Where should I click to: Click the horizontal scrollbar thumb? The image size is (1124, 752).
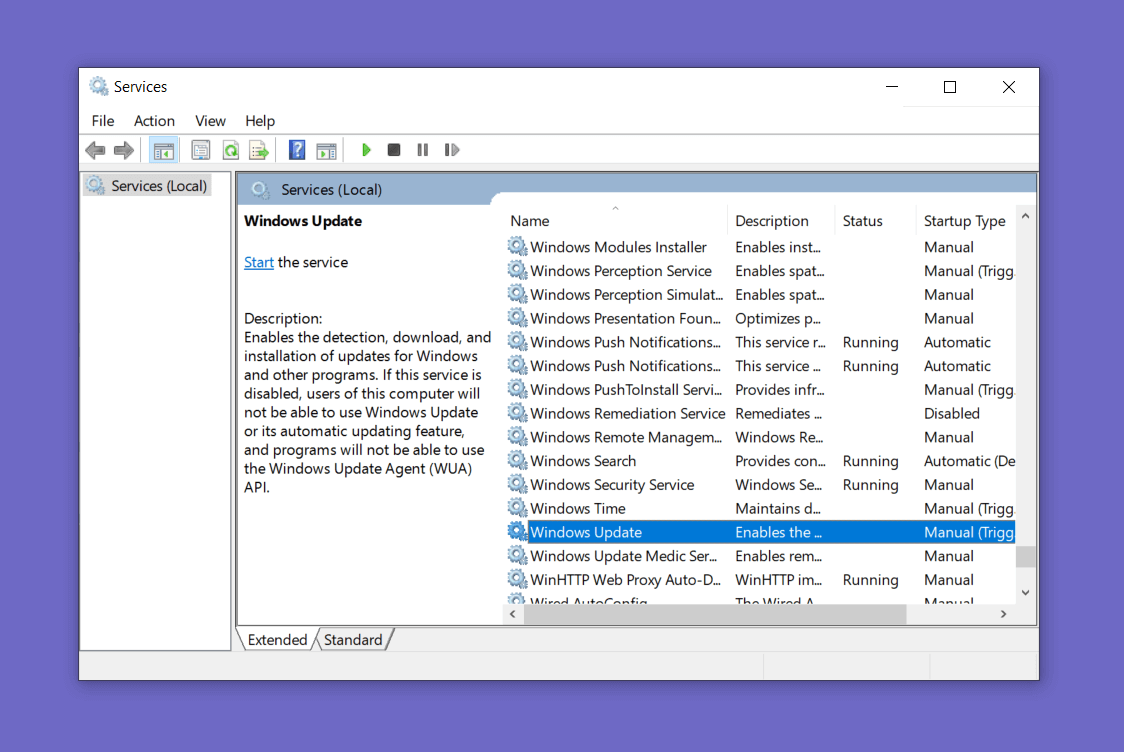pos(715,614)
